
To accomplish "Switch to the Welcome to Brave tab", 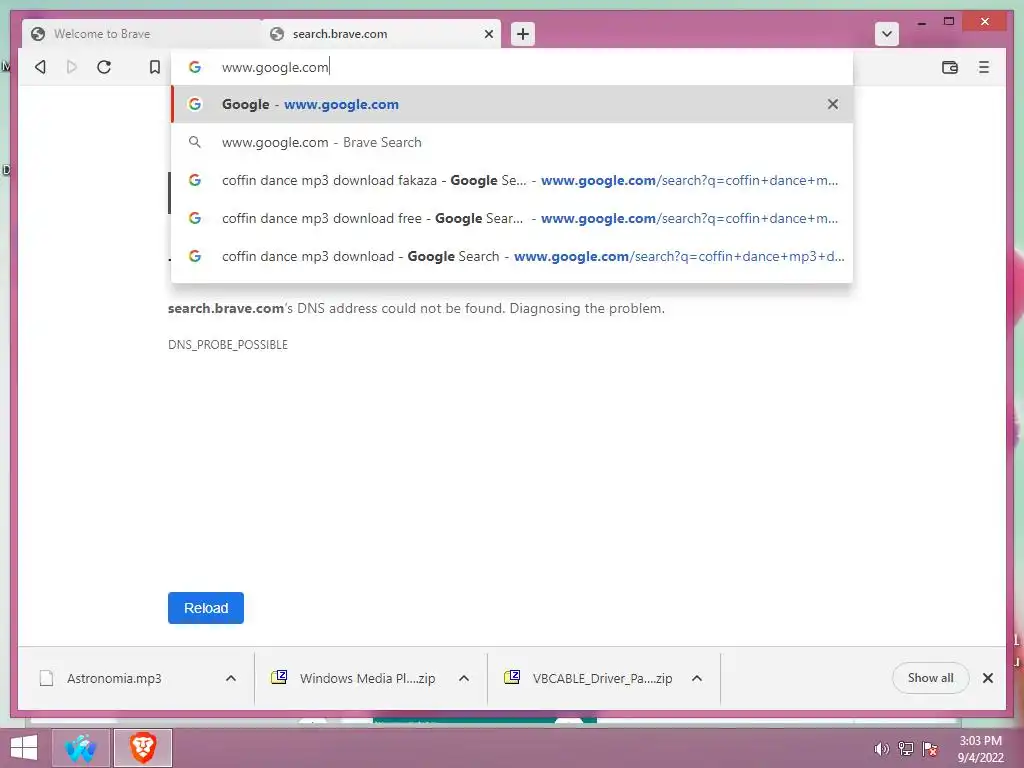I will click(x=140, y=34).
